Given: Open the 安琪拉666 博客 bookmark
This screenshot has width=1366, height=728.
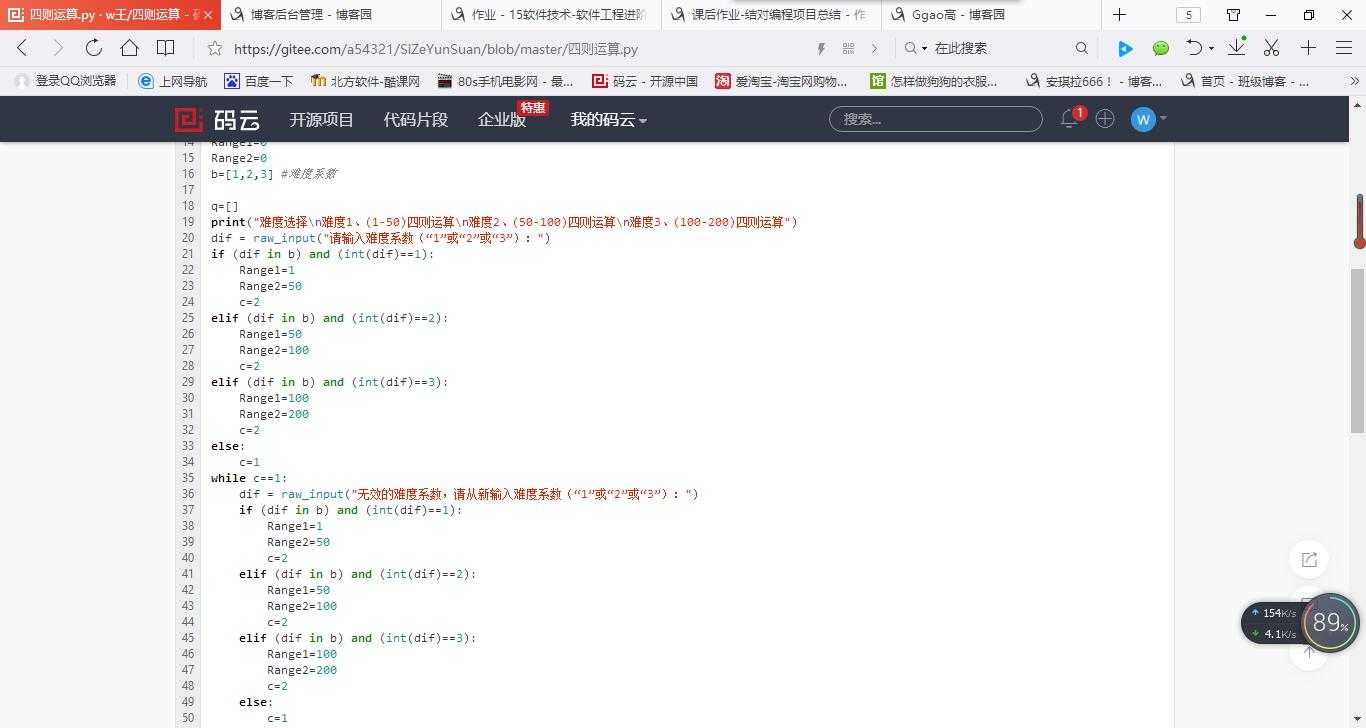Looking at the screenshot, I should (1094, 81).
